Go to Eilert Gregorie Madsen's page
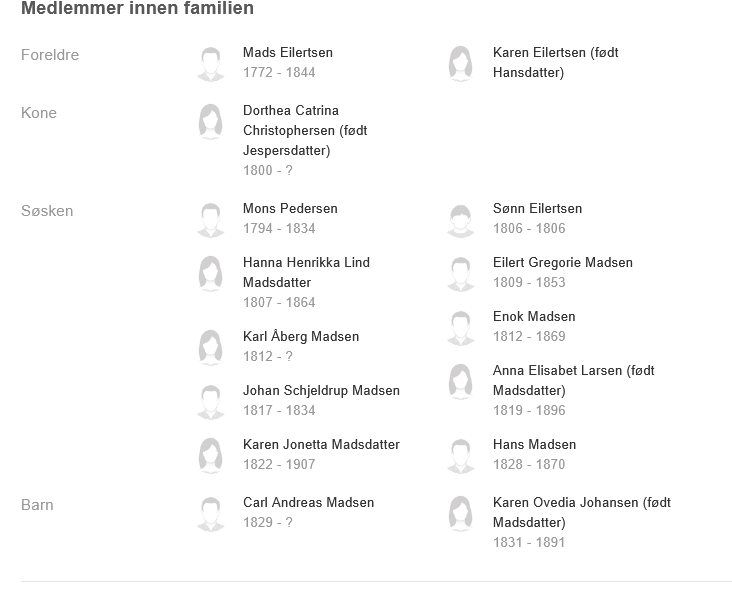The width and height of the screenshot is (732, 590). (563, 262)
